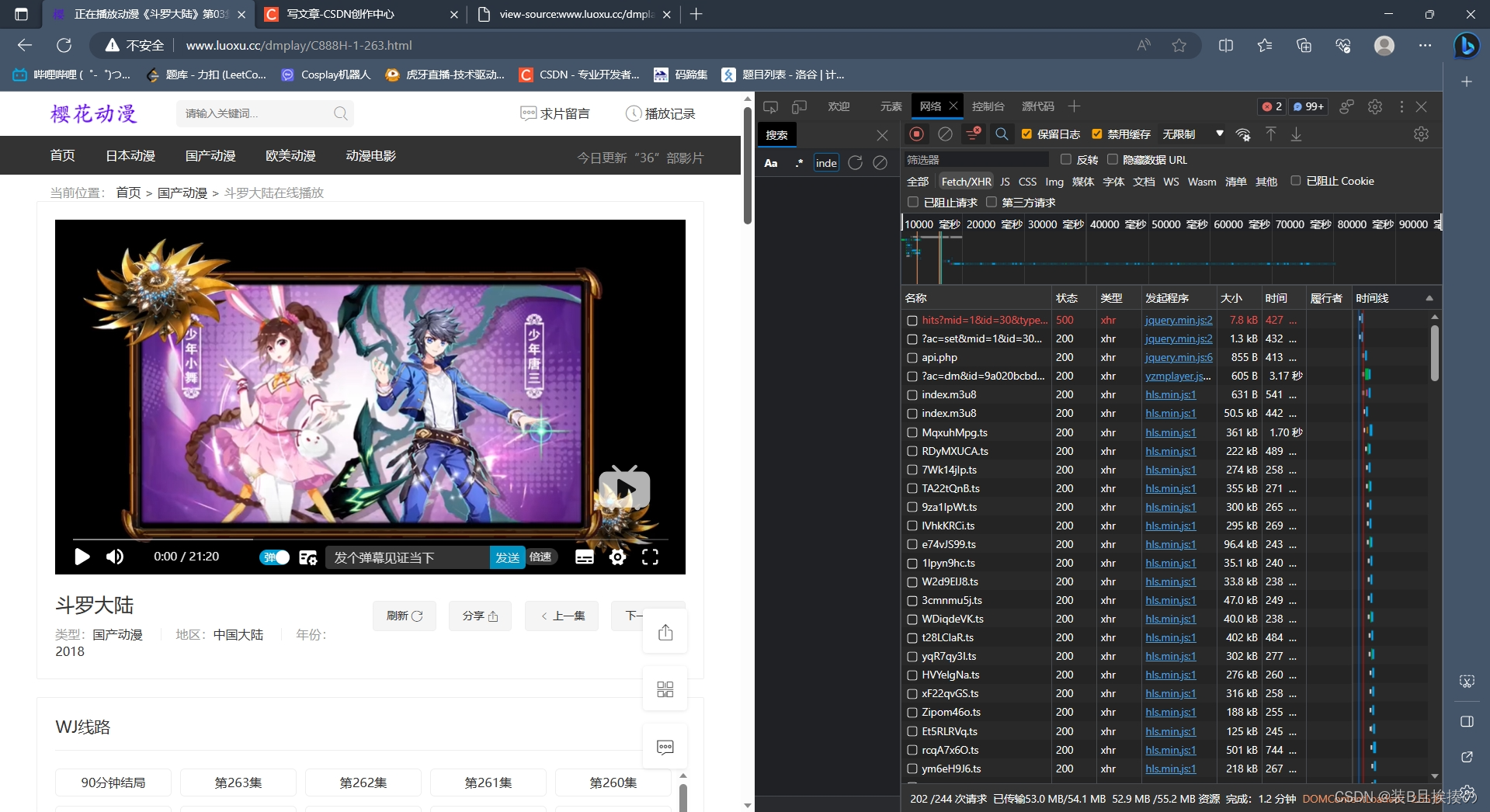This screenshot has height=812, width=1490.
Task: Add a new DevTools tool tab
Action: pos(1074,106)
